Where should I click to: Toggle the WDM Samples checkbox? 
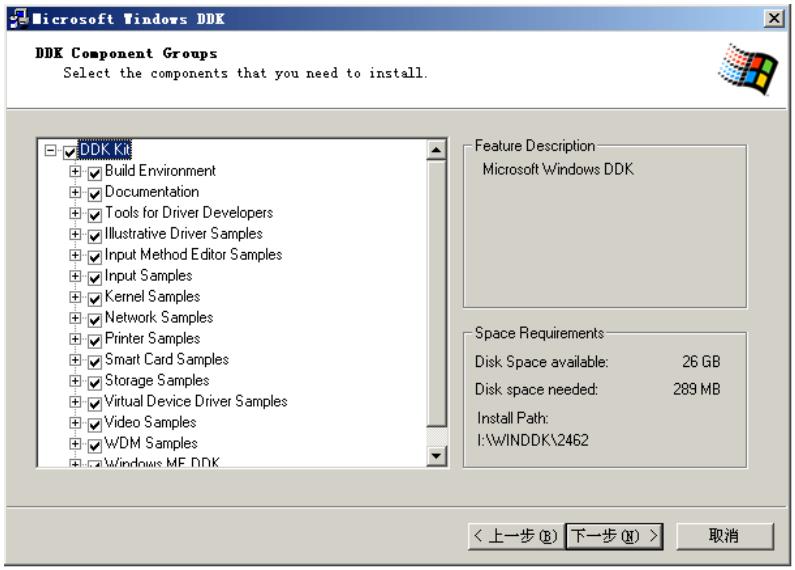click(95, 445)
